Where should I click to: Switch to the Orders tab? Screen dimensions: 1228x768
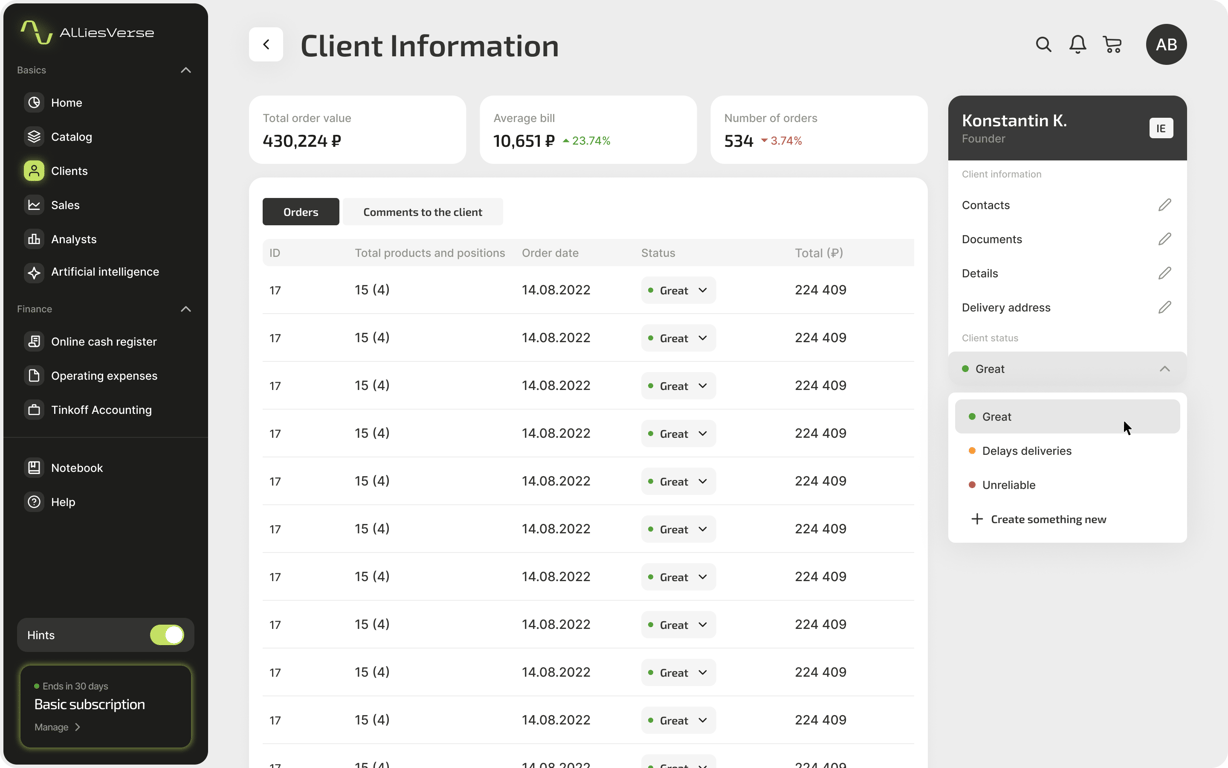[301, 212]
